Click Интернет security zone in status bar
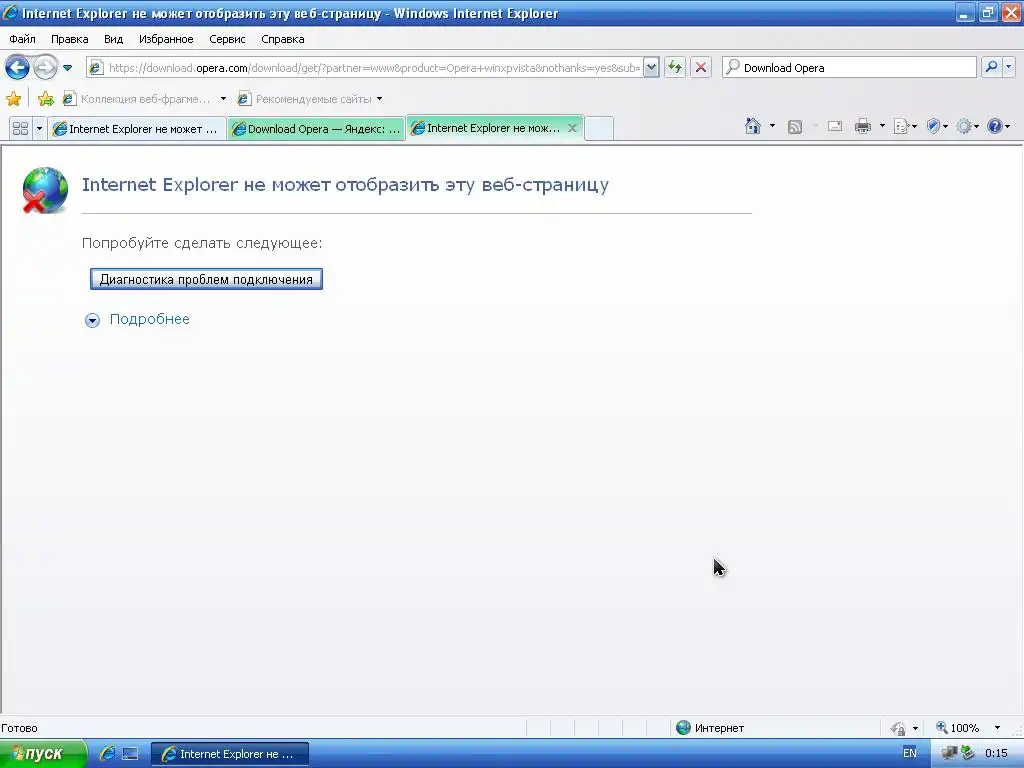1024x768 pixels. (711, 728)
